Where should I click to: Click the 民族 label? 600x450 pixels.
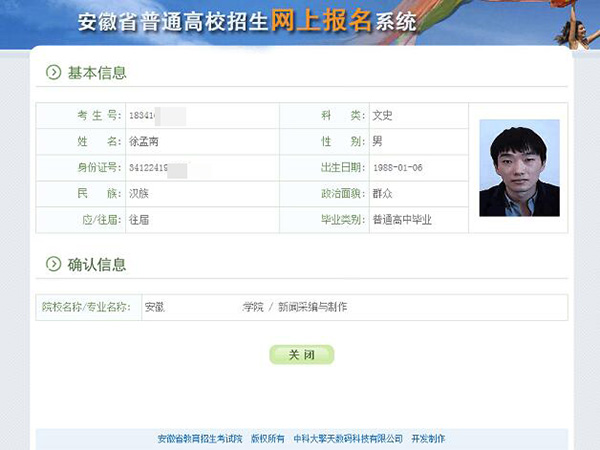(99, 193)
